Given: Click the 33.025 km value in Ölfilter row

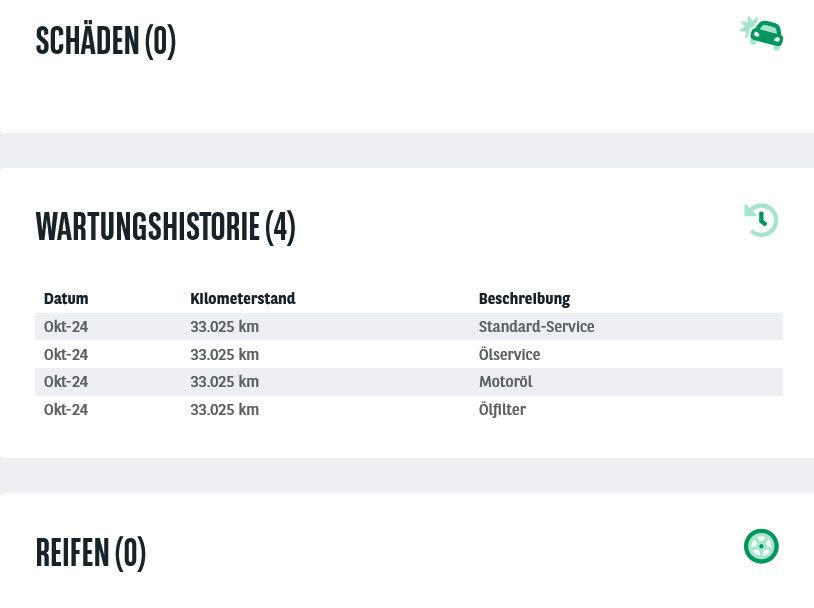Looking at the screenshot, I should point(224,410).
